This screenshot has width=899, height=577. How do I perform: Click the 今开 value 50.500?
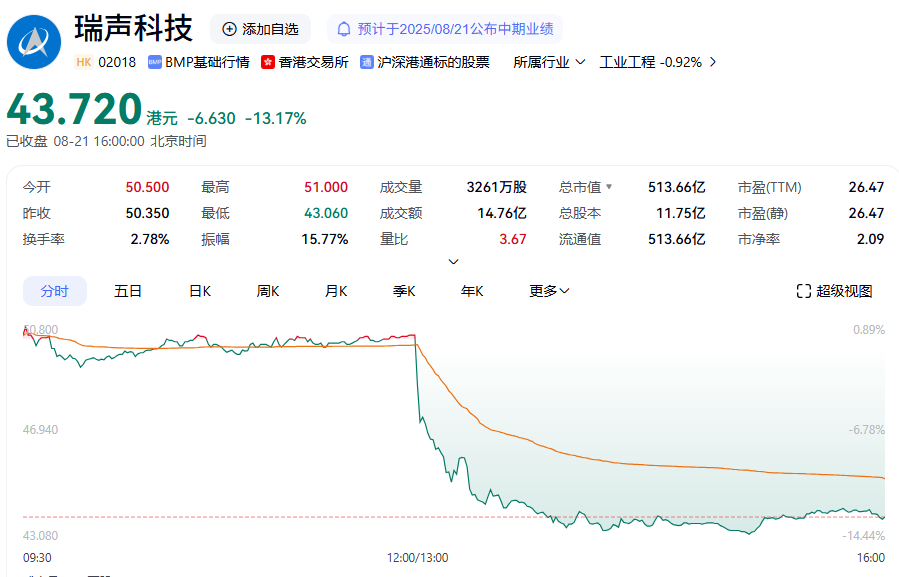pos(147,187)
